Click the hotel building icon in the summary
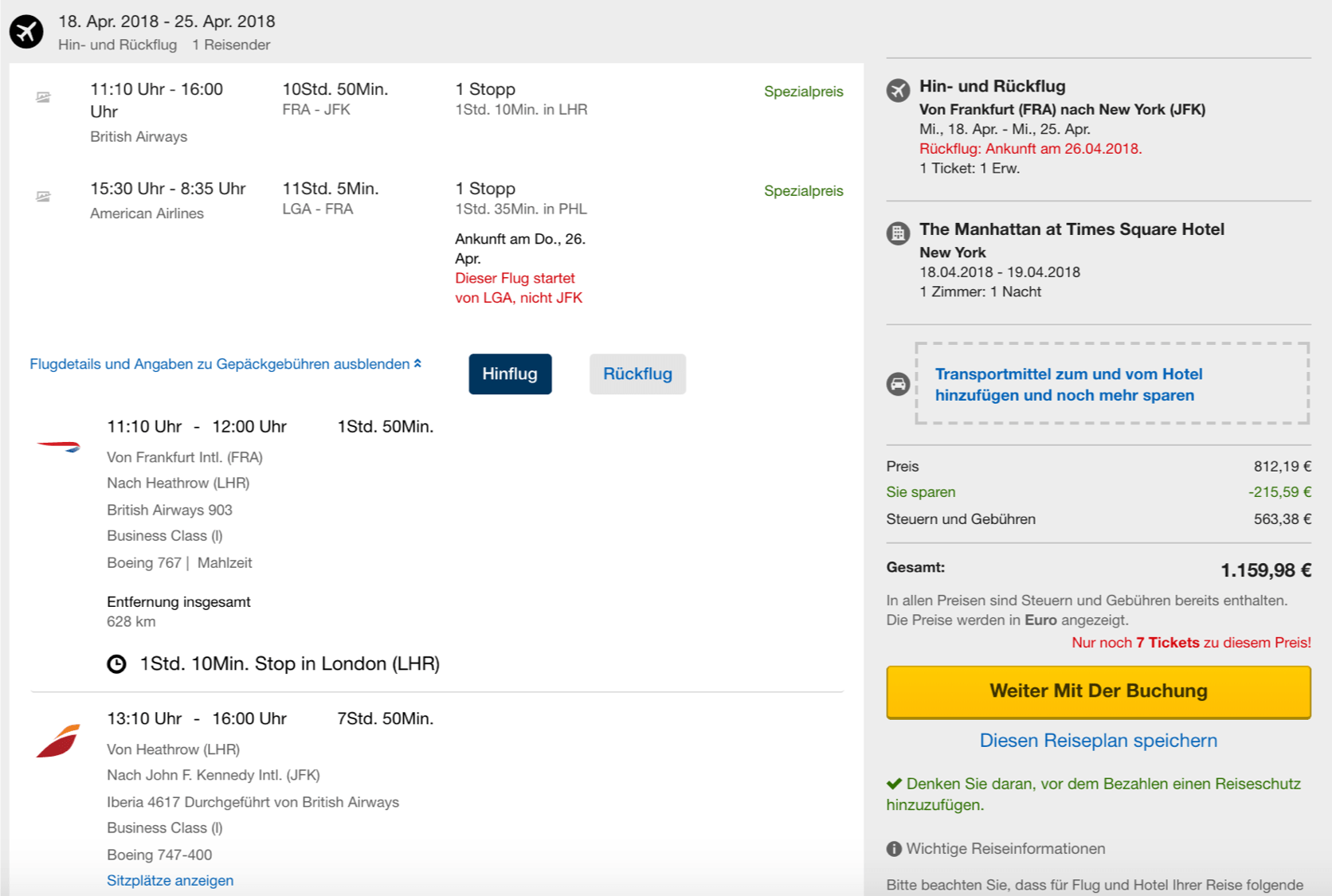1332x896 pixels. click(x=899, y=233)
